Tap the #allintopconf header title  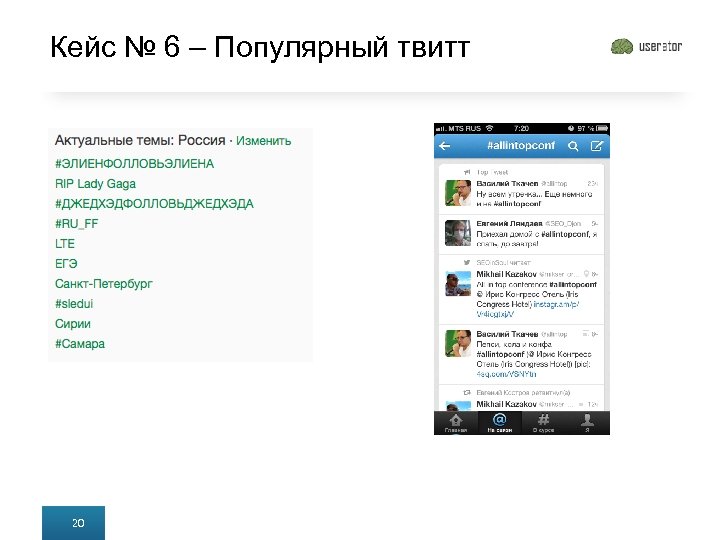[521, 146]
